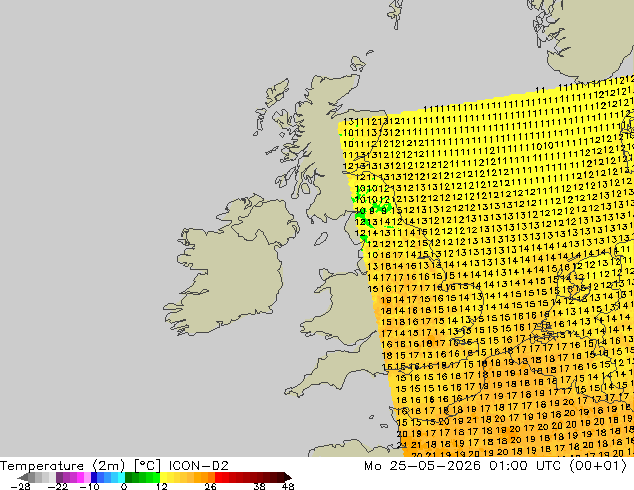This screenshot has width=634, height=490.
Task: Click the date 'Mo 25-05-2026' label
Action: 423,466
